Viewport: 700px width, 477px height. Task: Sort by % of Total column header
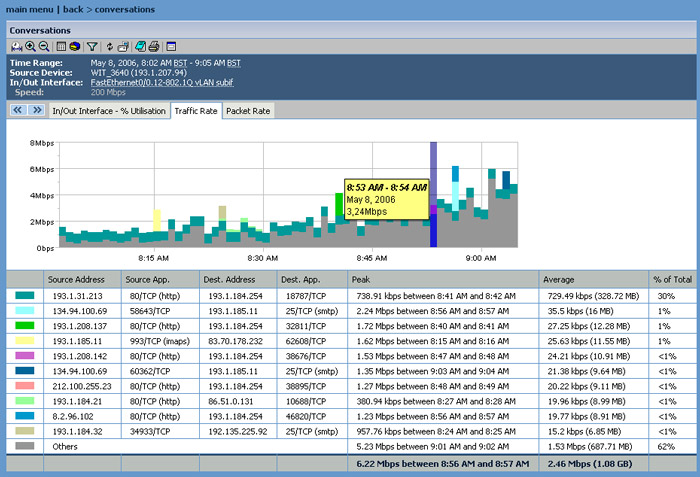coord(673,280)
